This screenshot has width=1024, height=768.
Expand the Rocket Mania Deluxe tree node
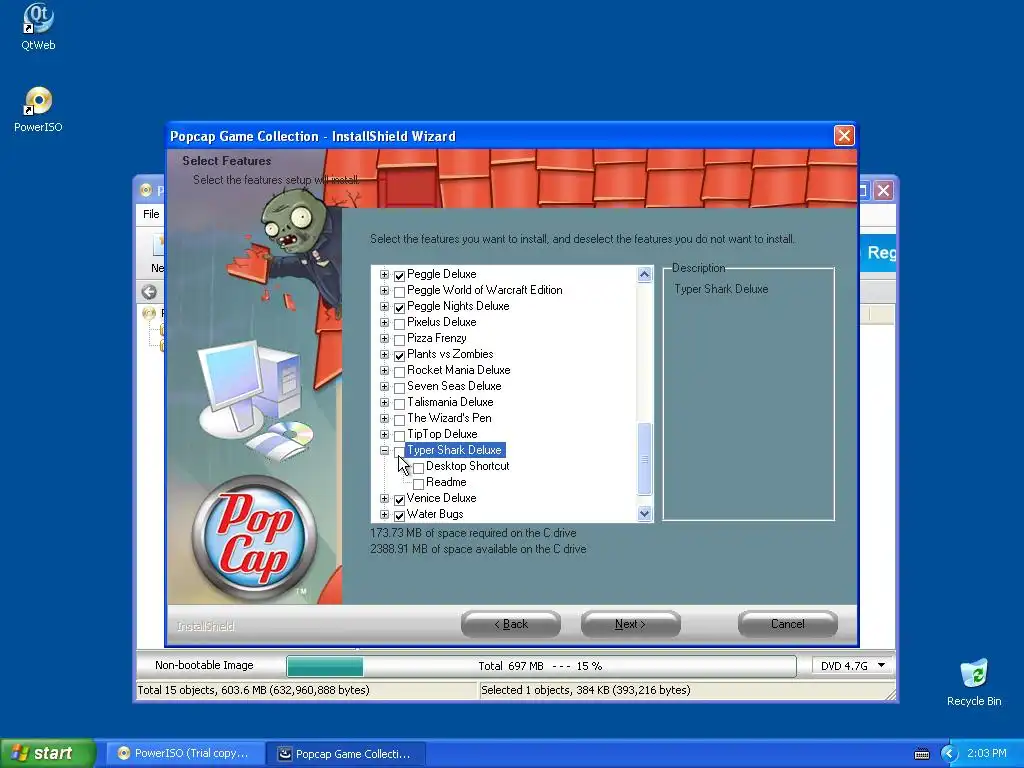pos(385,370)
